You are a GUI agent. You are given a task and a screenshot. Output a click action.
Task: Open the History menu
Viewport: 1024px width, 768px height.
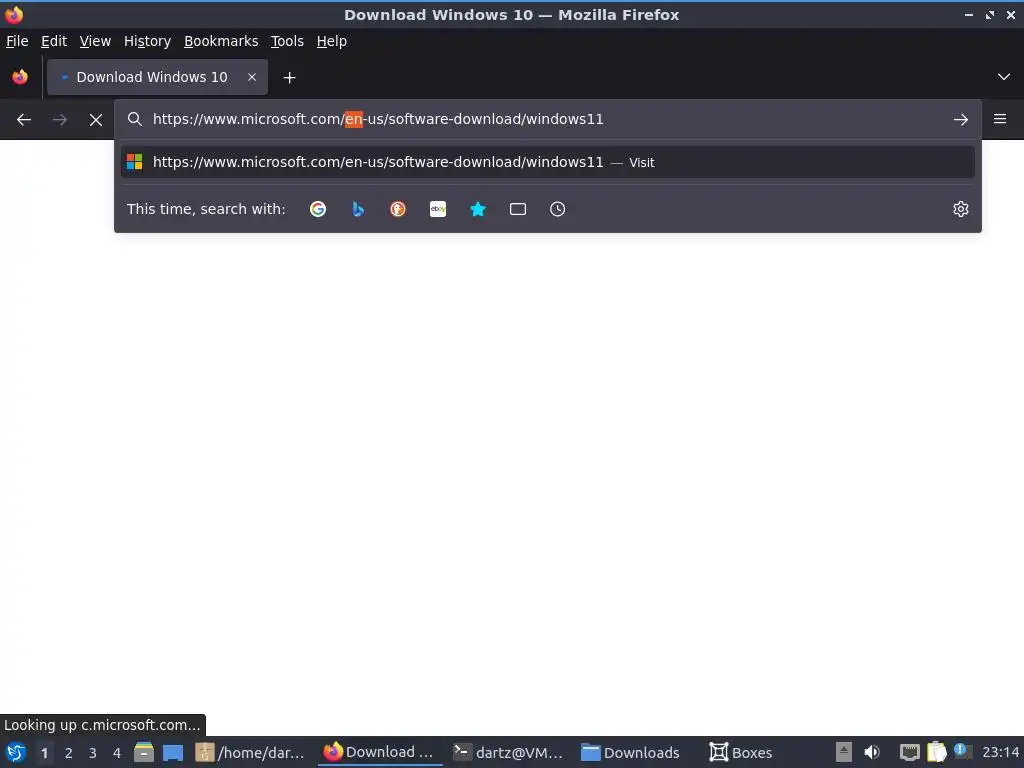tap(147, 41)
